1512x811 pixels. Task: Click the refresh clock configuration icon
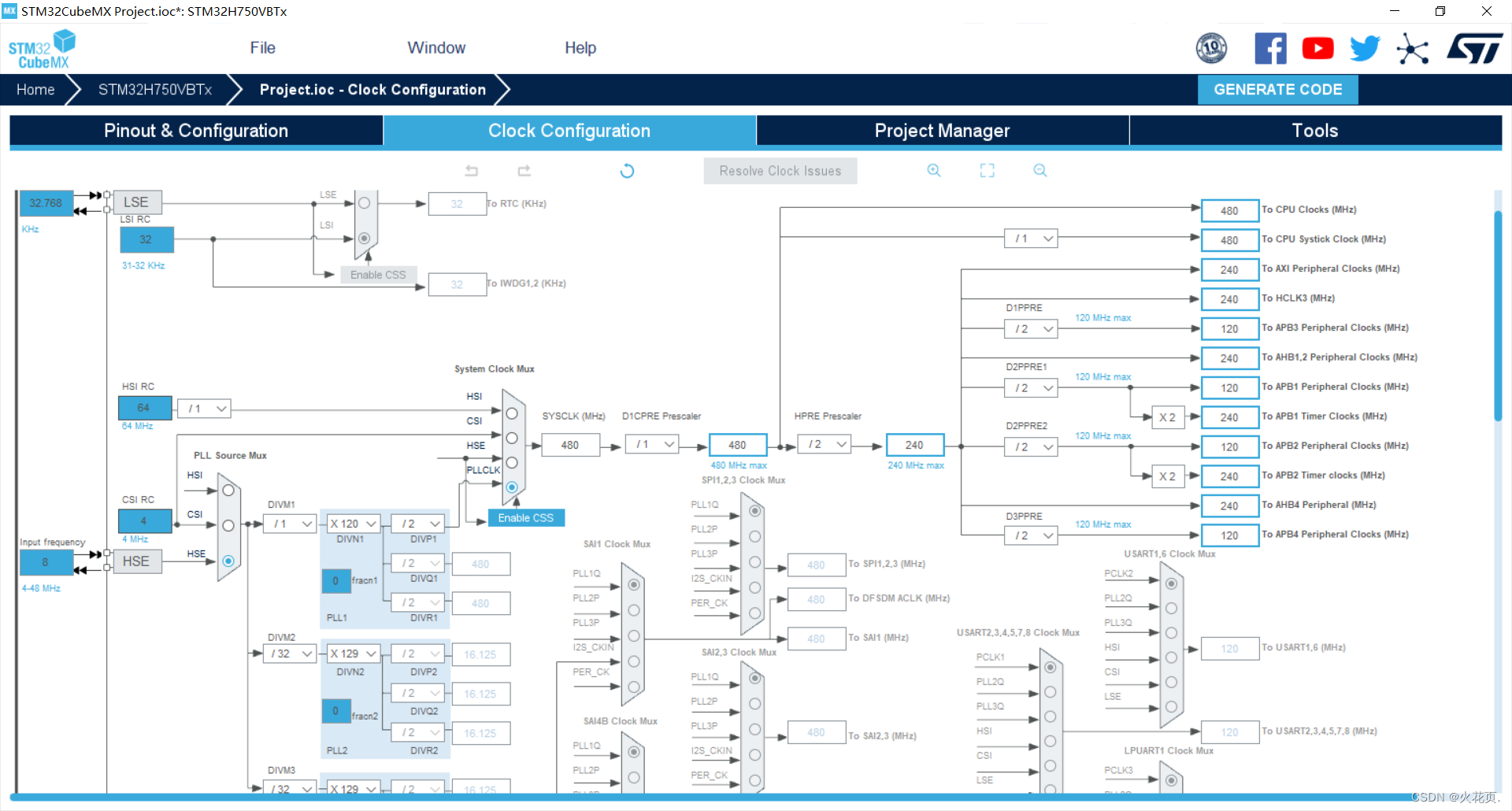pos(627,171)
